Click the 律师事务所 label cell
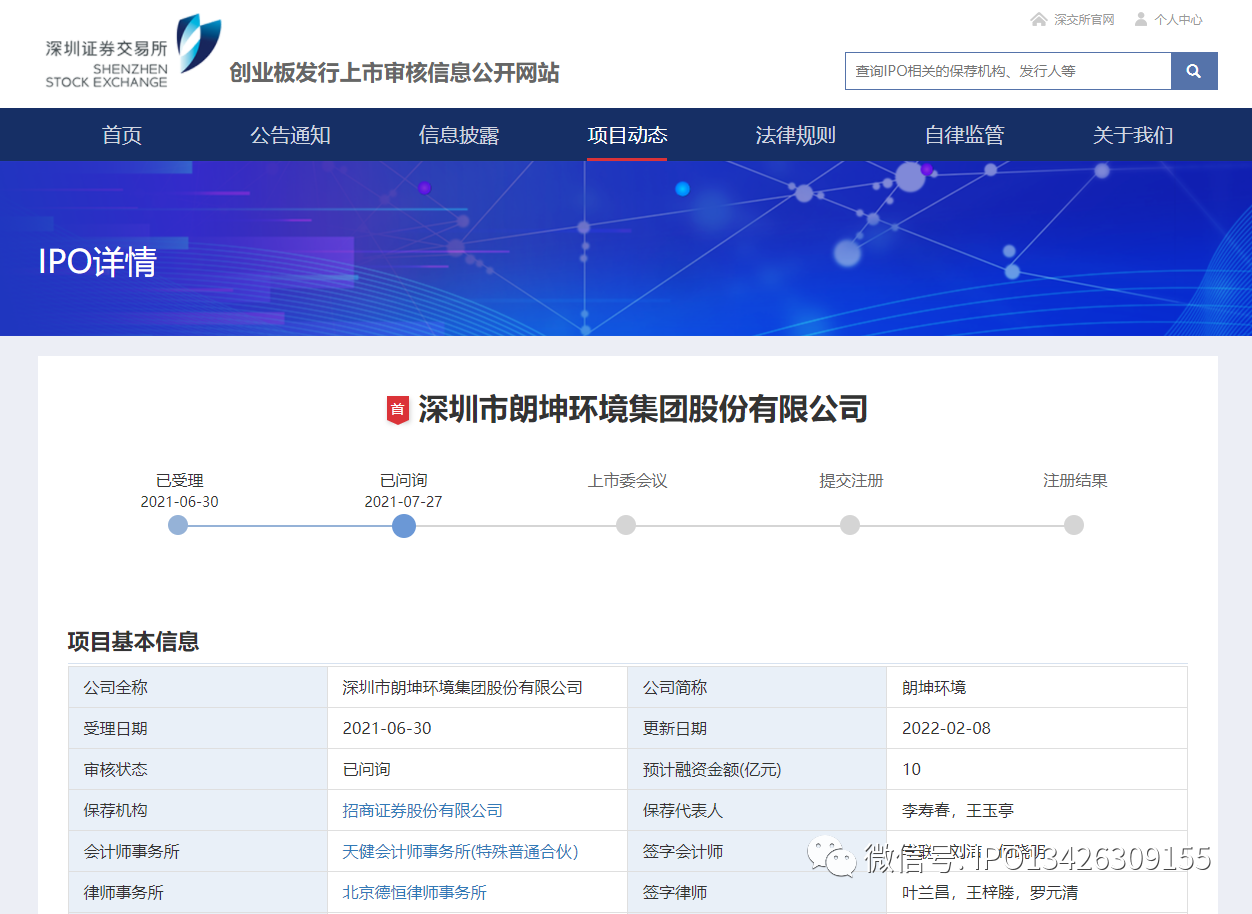Viewport: 1252px width, 914px height. [198, 893]
